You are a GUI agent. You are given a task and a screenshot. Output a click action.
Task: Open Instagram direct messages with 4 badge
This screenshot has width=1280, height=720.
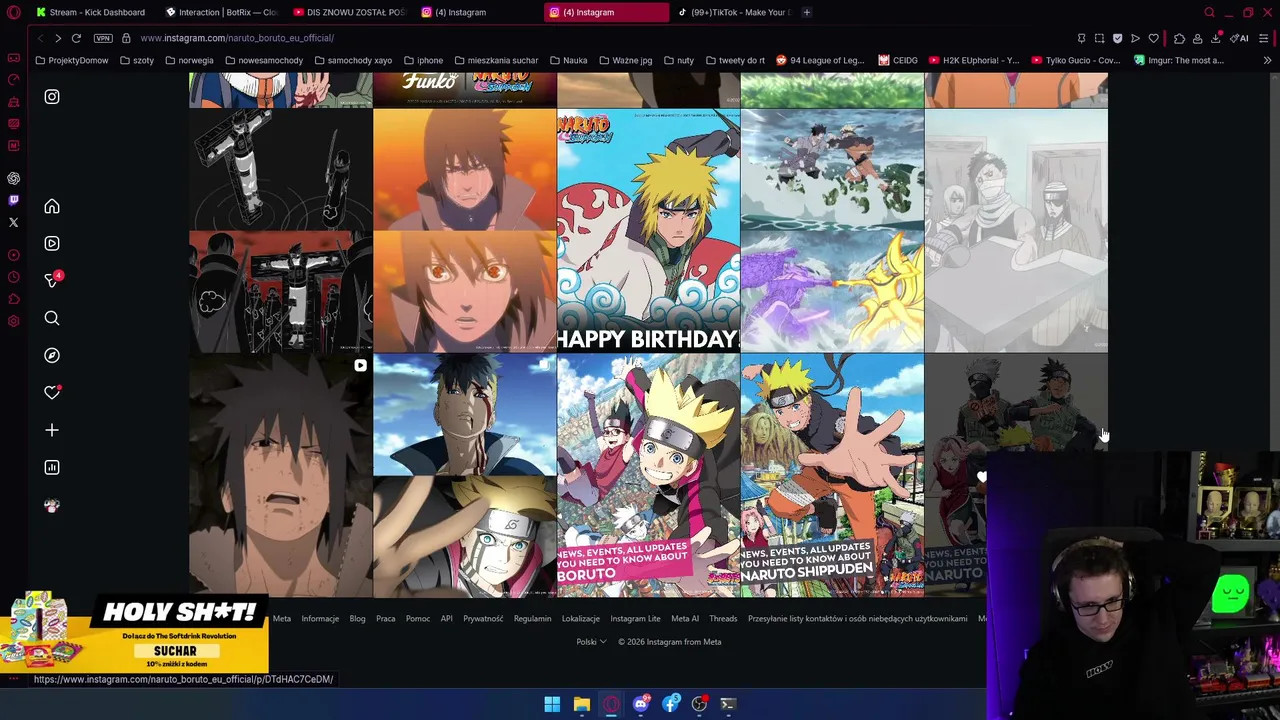tap(52, 280)
